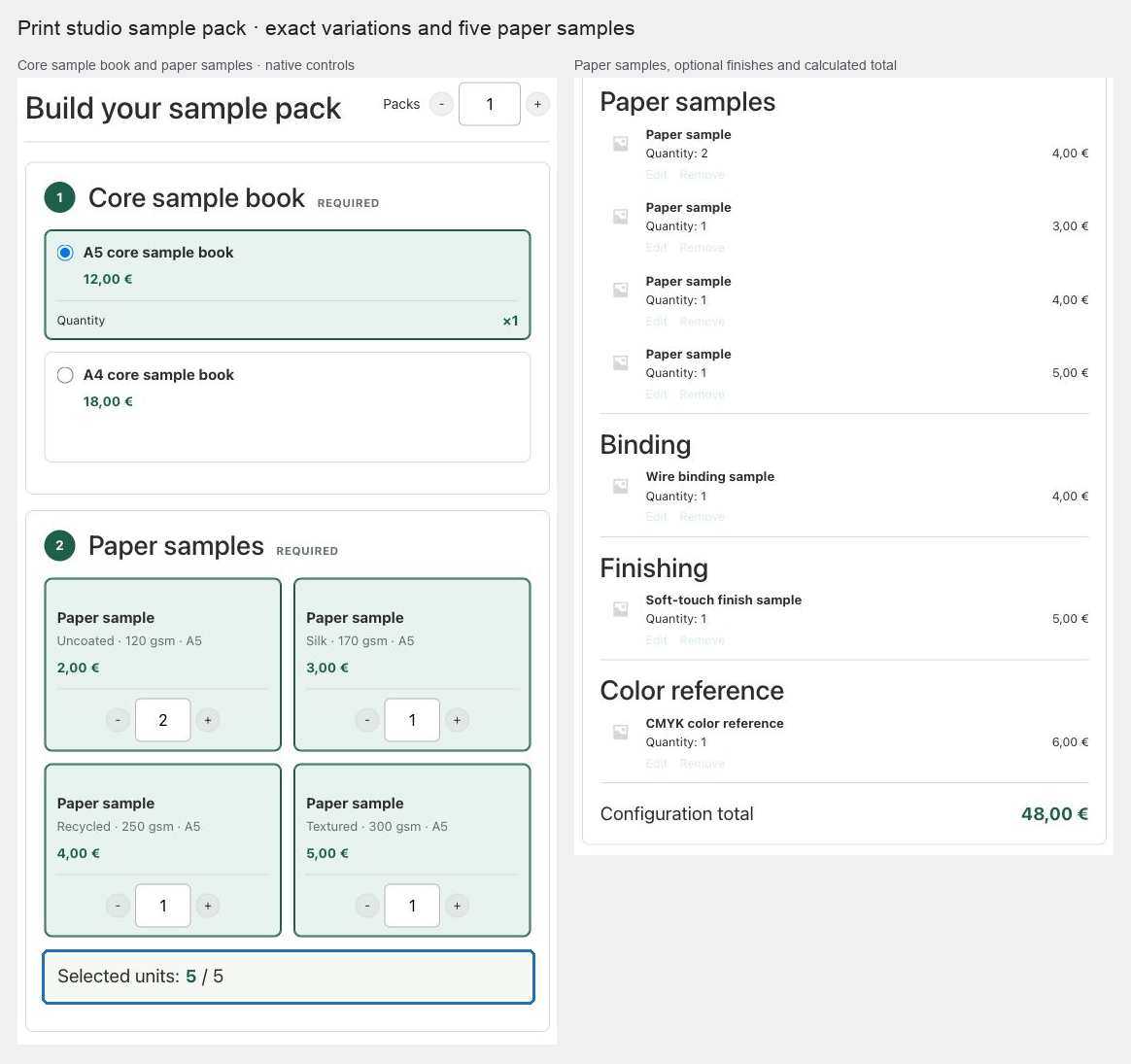Select the A4 core sample book radio
Viewport: 1131px width, 1064px height.
pos(65,375)
